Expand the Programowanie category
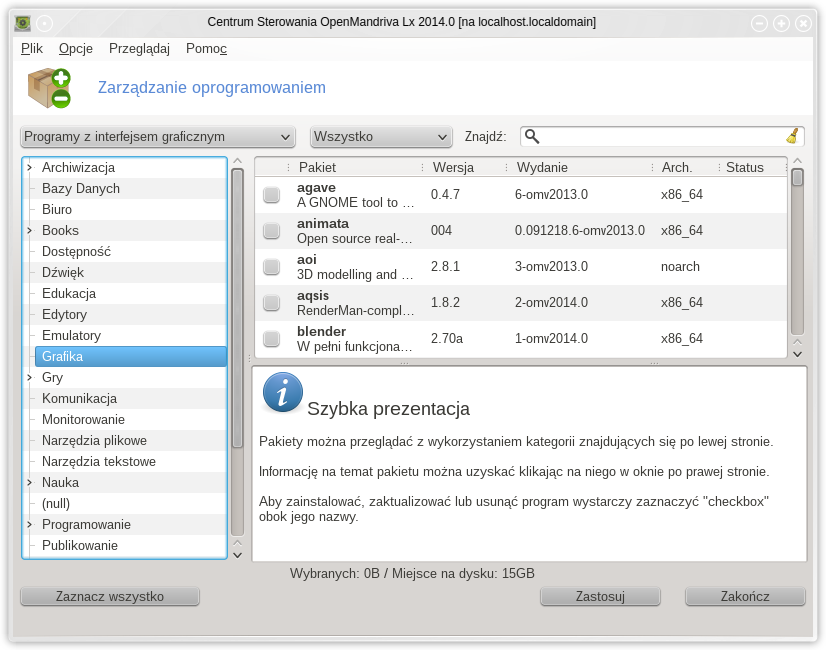 coord(30,525)
